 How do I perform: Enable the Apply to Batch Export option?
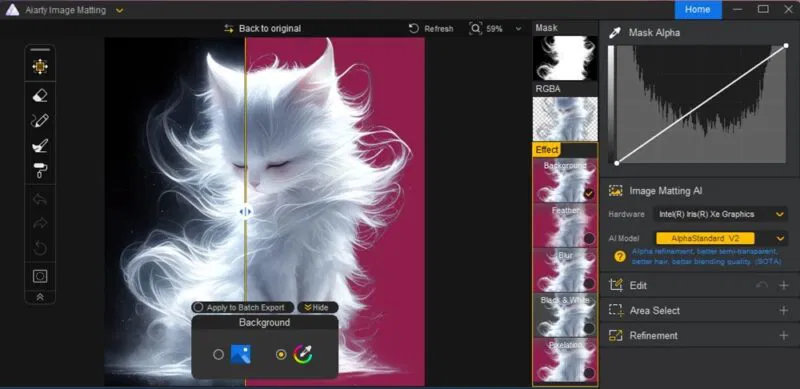click(x=198, y=307)
